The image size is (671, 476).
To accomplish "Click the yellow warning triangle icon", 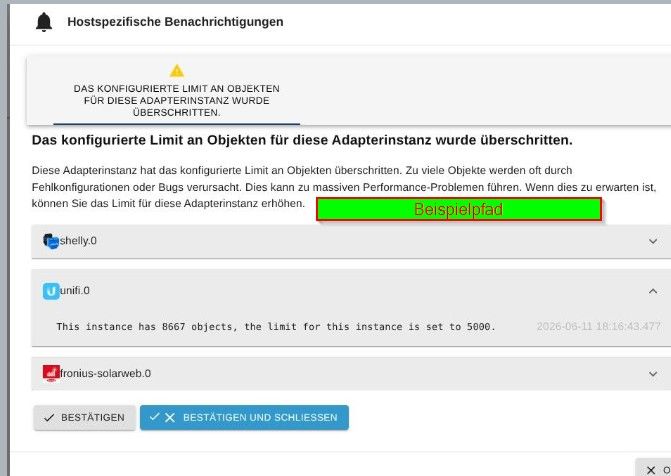I will 176,71.
